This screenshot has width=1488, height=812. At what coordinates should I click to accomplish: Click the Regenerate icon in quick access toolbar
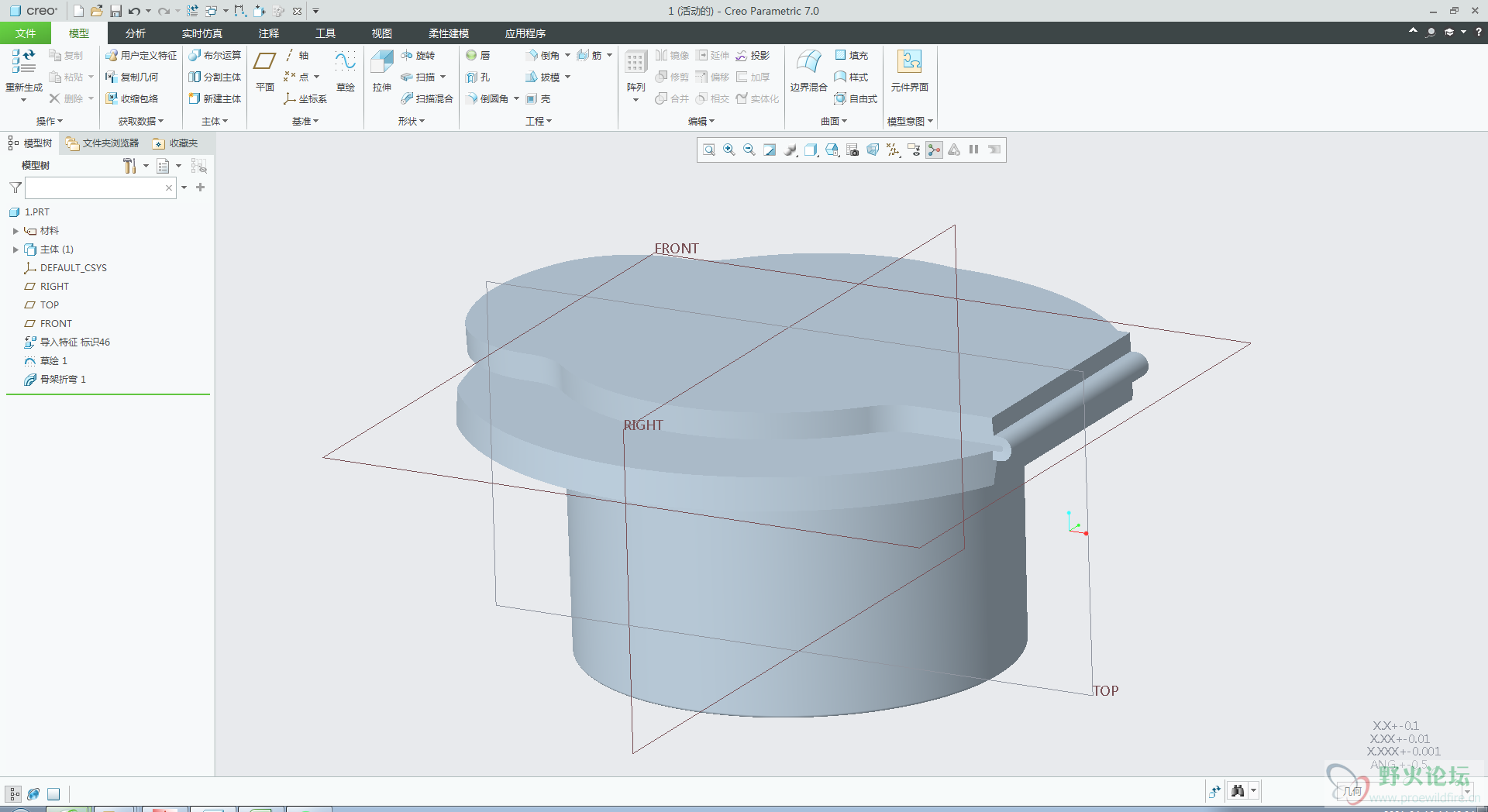point(192,11)
